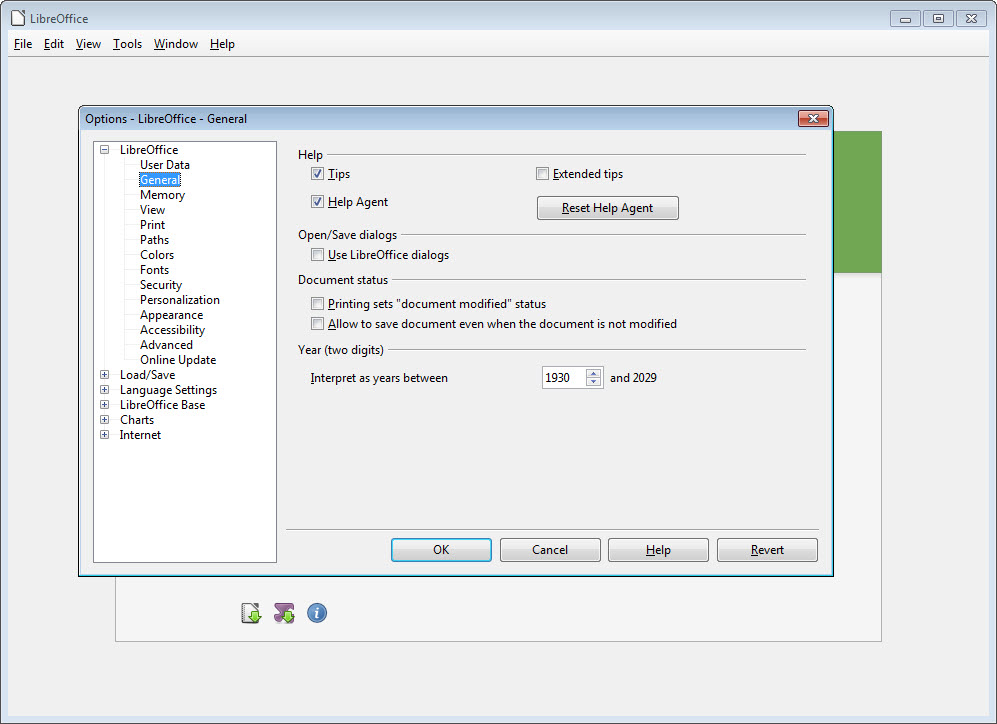Viewport: 997px width, 724px height.
Task: Select Memory in the options tree
Action: click(162, 195)
